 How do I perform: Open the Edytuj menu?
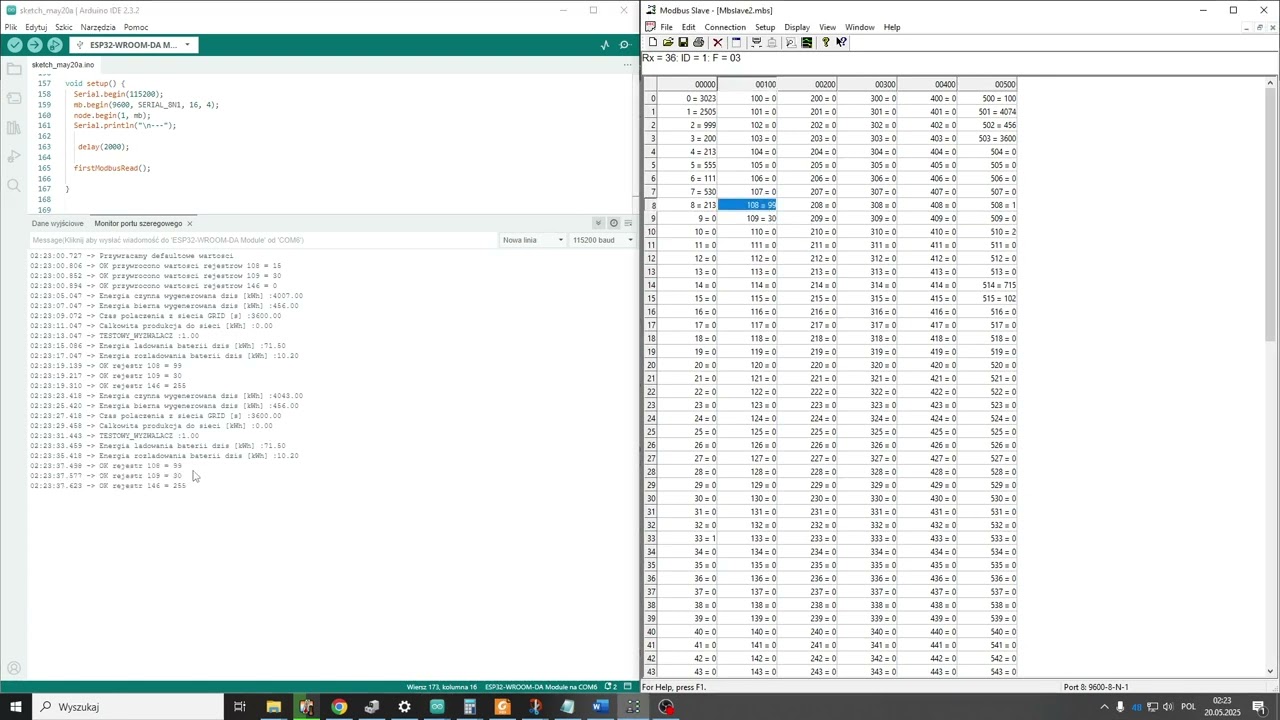[36, 27]
